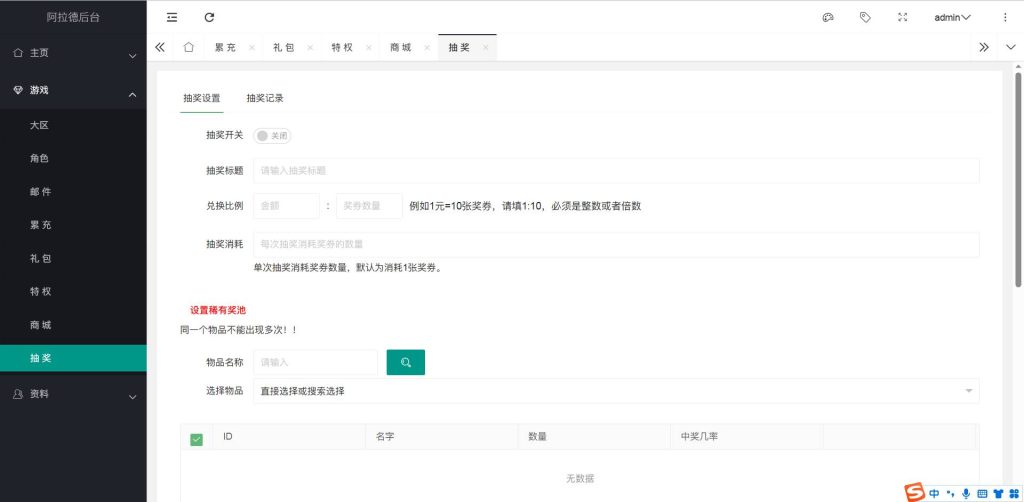Image resolution: width=1024 pixels, height=502 pixels.
Task: Open the vertical three-dot more menu
Action: pos(1005,17)
